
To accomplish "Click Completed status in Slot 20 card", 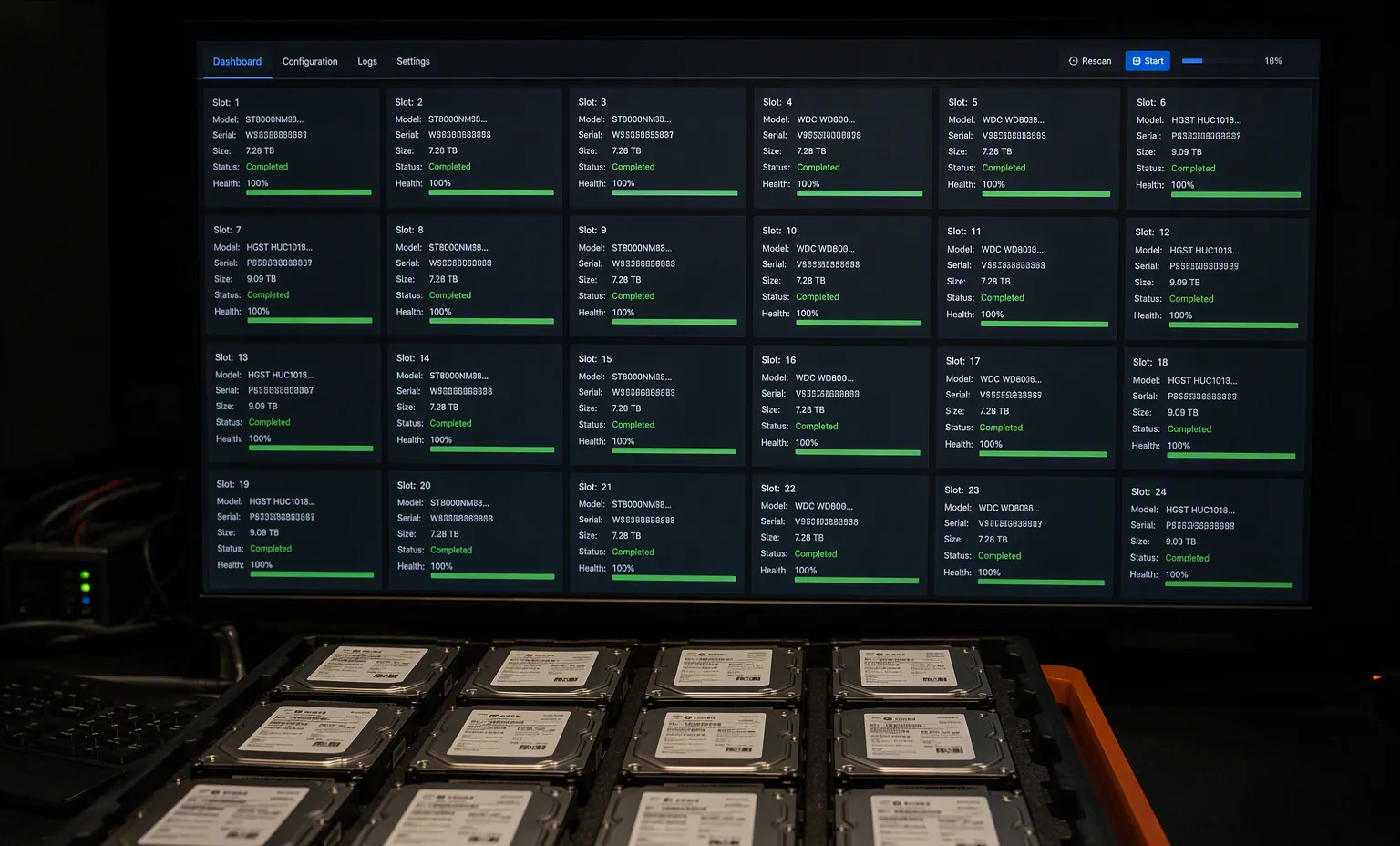I will (451, 551).
